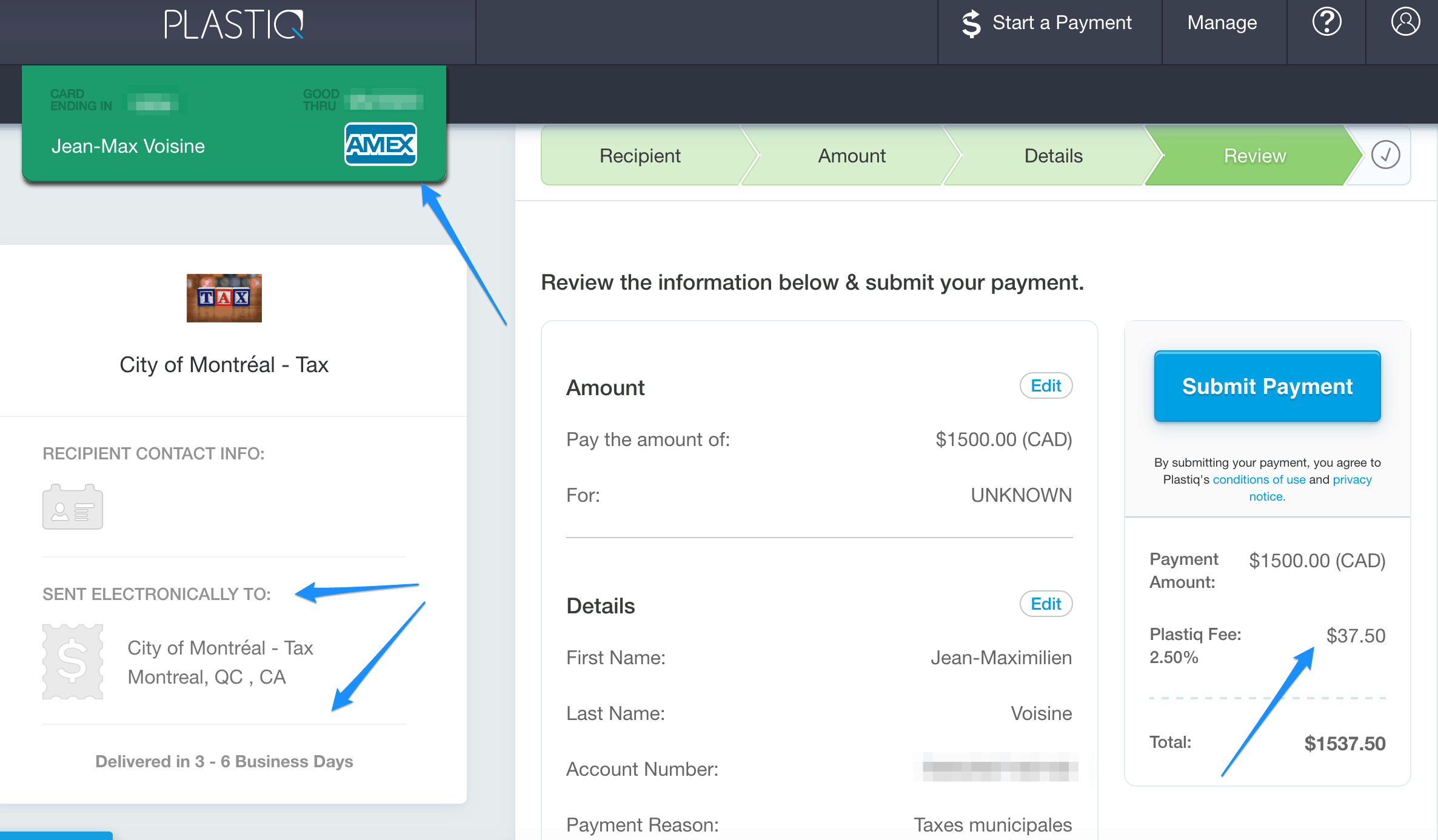Click the Plastiq logo
1438x840 pixels.
click(x=233, y=25)
